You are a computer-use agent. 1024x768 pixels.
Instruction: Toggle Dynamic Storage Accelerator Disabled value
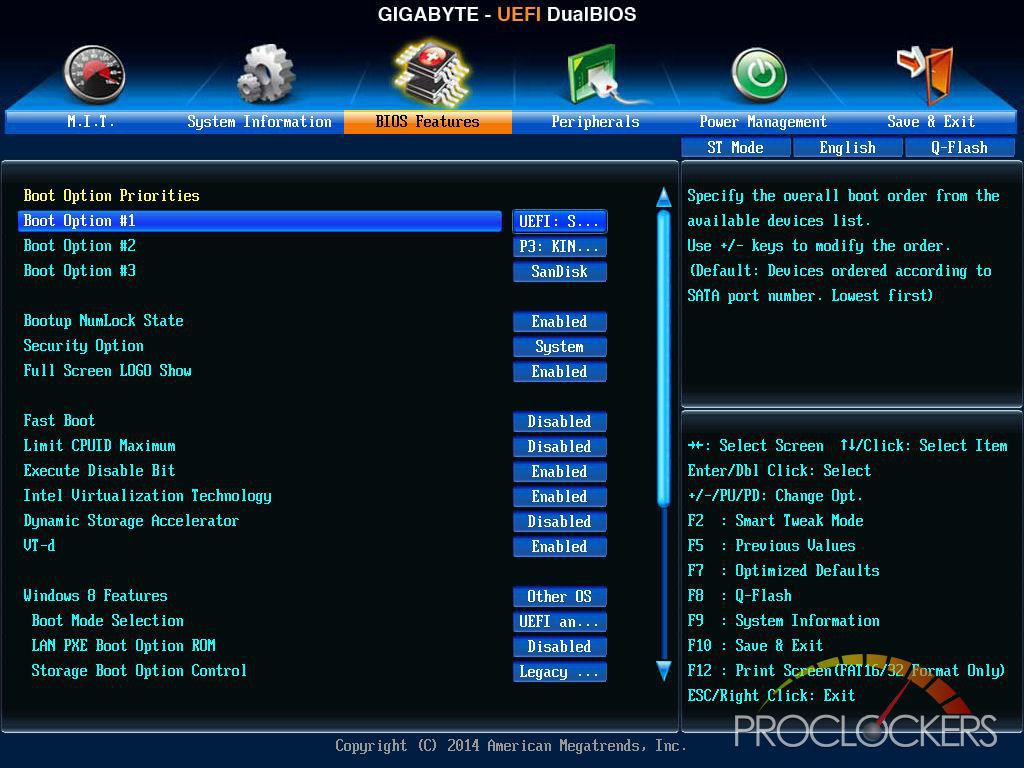pos(560,521)
